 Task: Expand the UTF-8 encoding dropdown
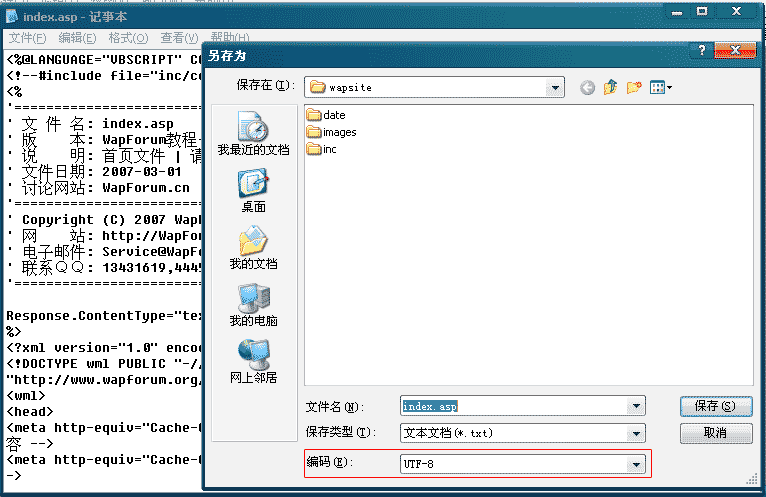point(635,464)
